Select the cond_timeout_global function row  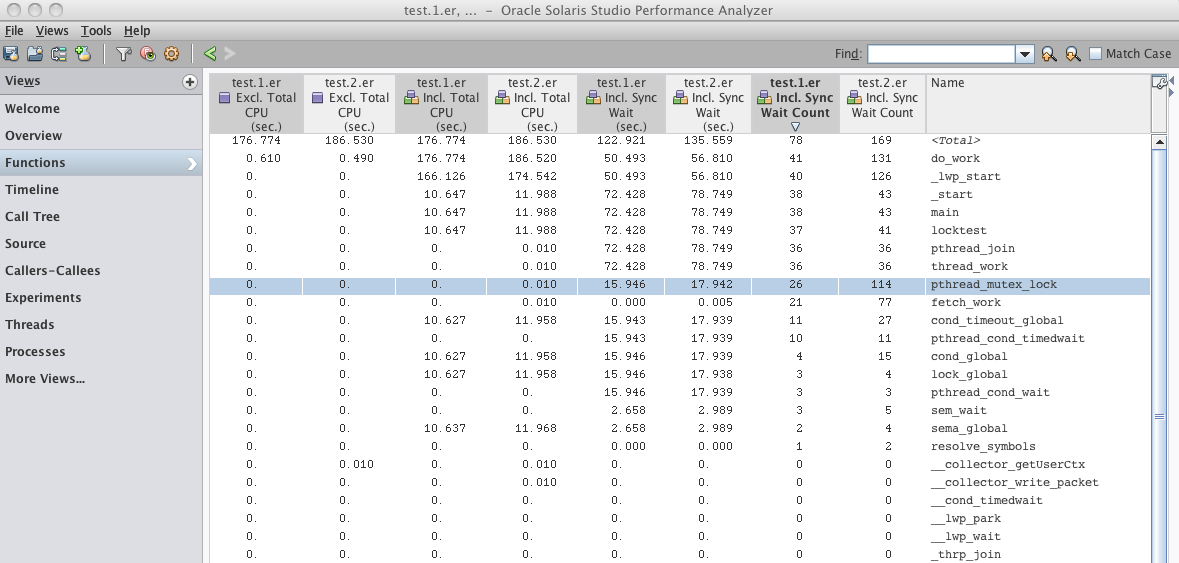680,321
